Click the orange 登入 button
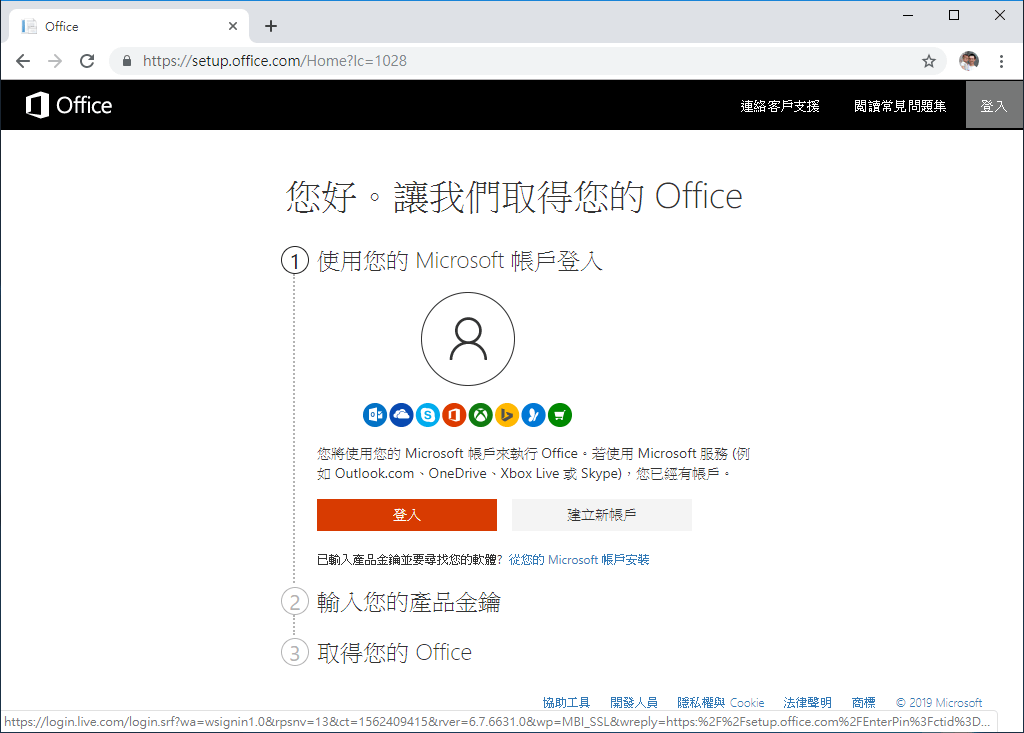This screenshot has width=1024, height=733. [x=406, y=514]
